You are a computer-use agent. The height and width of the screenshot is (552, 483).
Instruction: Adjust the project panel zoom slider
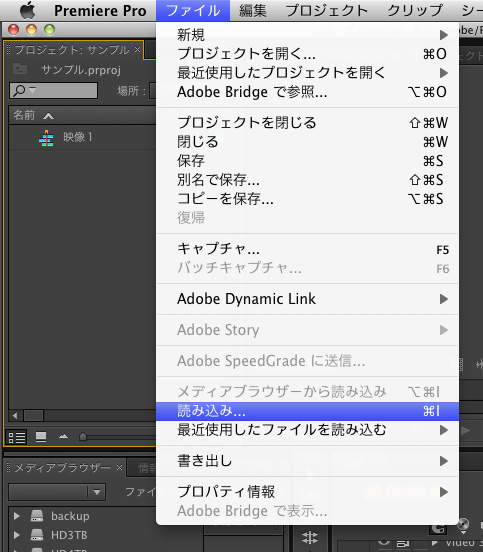pos(83,437)
